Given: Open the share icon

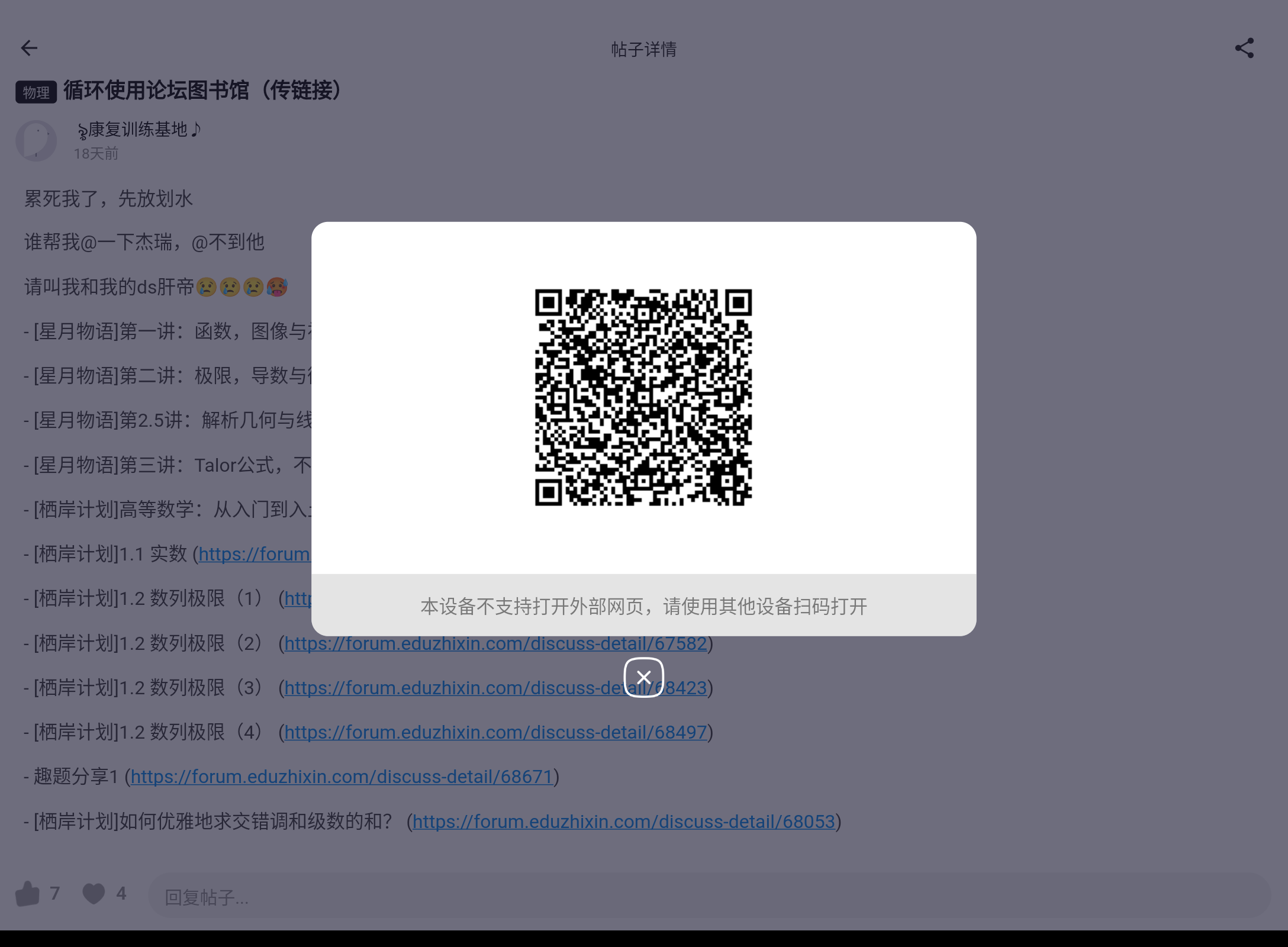Looking at the screenshot, I should point(1244,48).
